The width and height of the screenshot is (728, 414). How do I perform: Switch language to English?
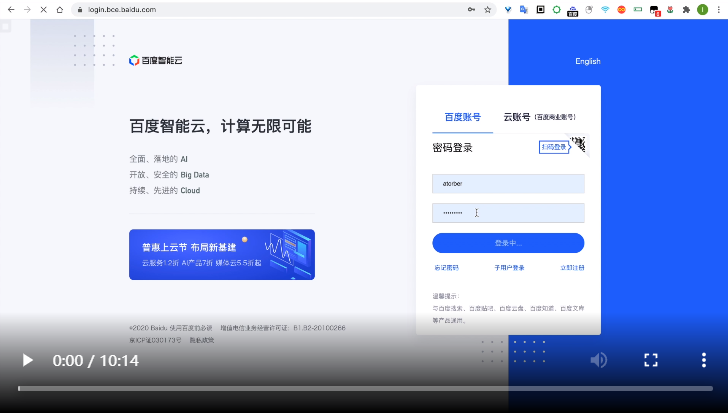click(588, 61)
